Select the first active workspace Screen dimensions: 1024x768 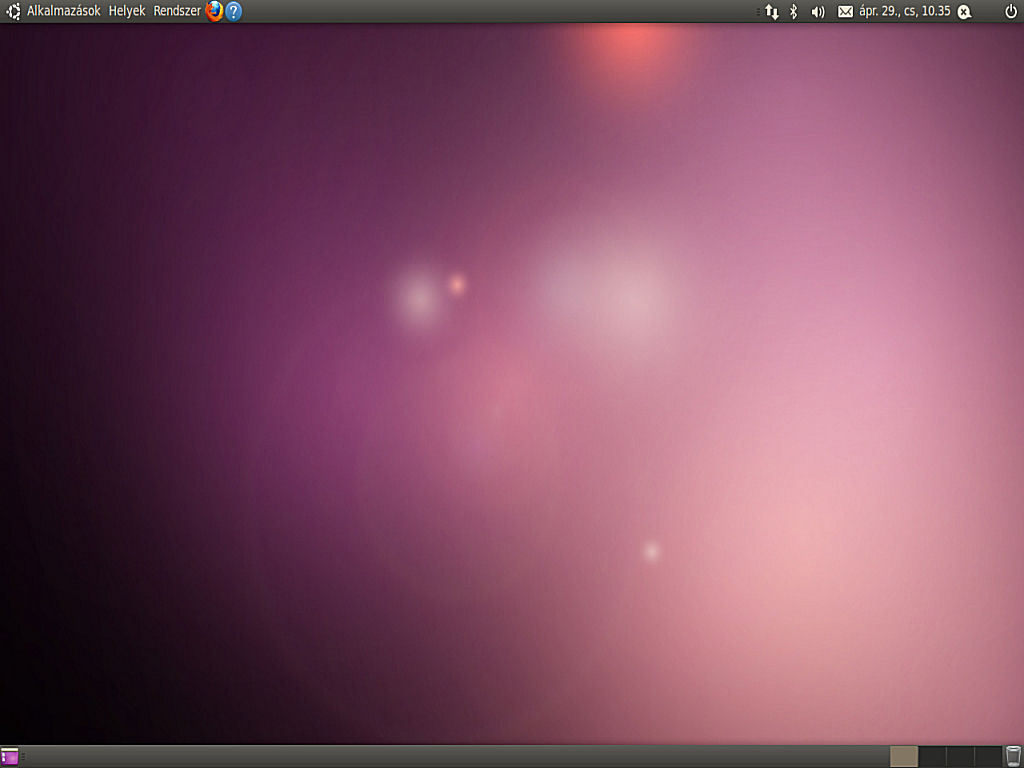pos(903,756)
